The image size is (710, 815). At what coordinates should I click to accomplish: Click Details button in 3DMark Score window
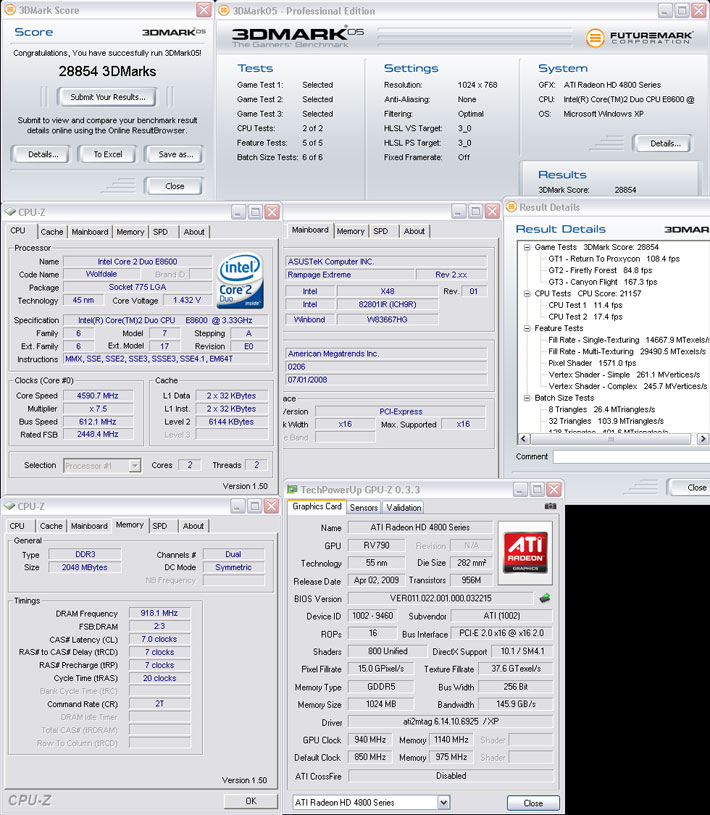[x=43, y=154]
